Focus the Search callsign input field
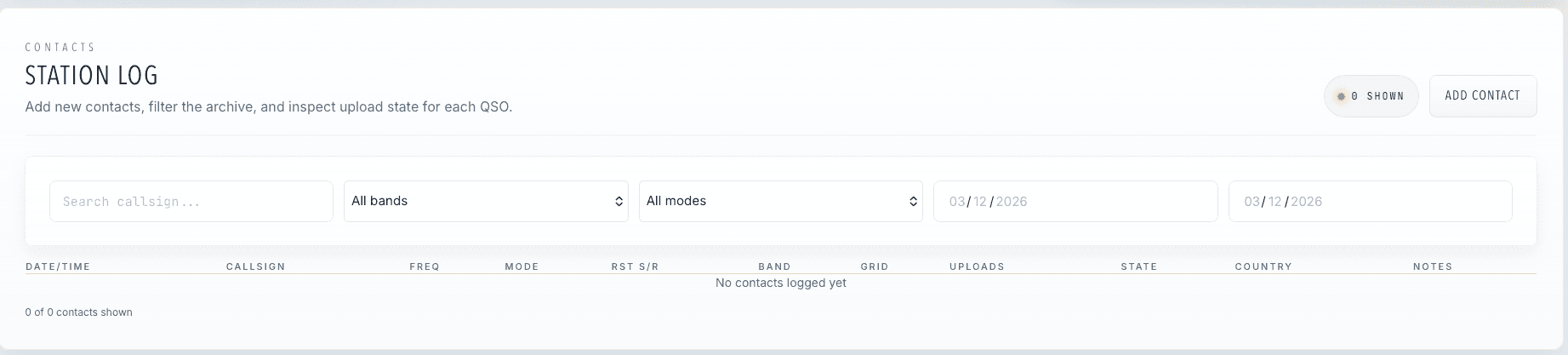This screenshot has width=1568, height=355. [x=191, y=202]
